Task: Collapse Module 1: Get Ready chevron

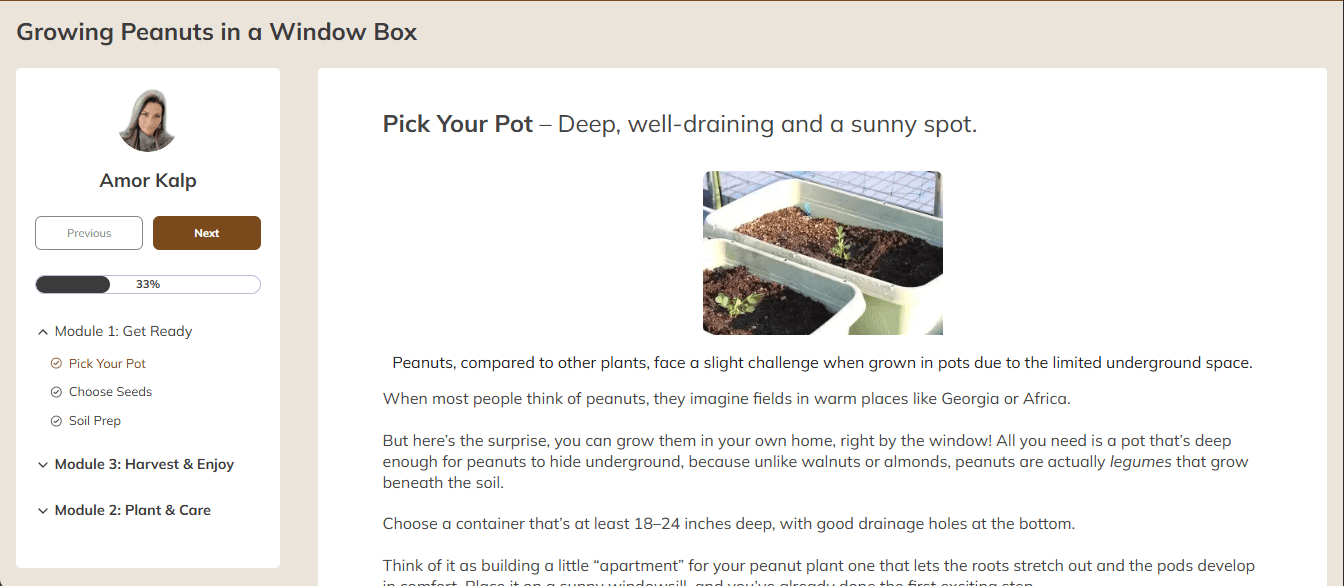Action: 43,332
